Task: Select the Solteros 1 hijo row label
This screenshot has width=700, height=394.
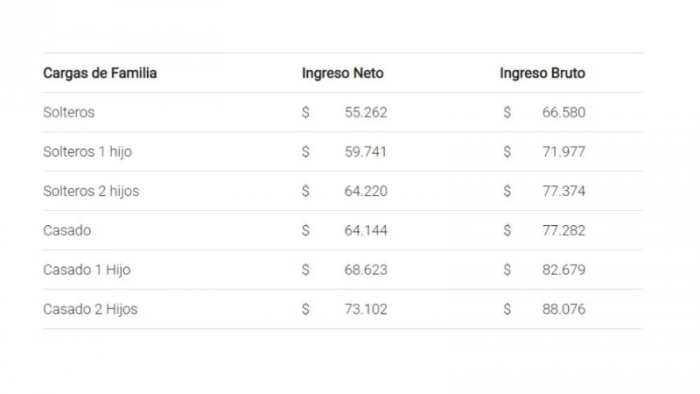Action: 88,152
